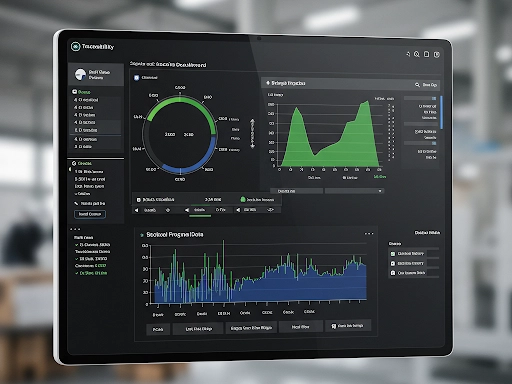Click the dropdown arrow below the area chart

pyautogui.click(x=380, y=191)
